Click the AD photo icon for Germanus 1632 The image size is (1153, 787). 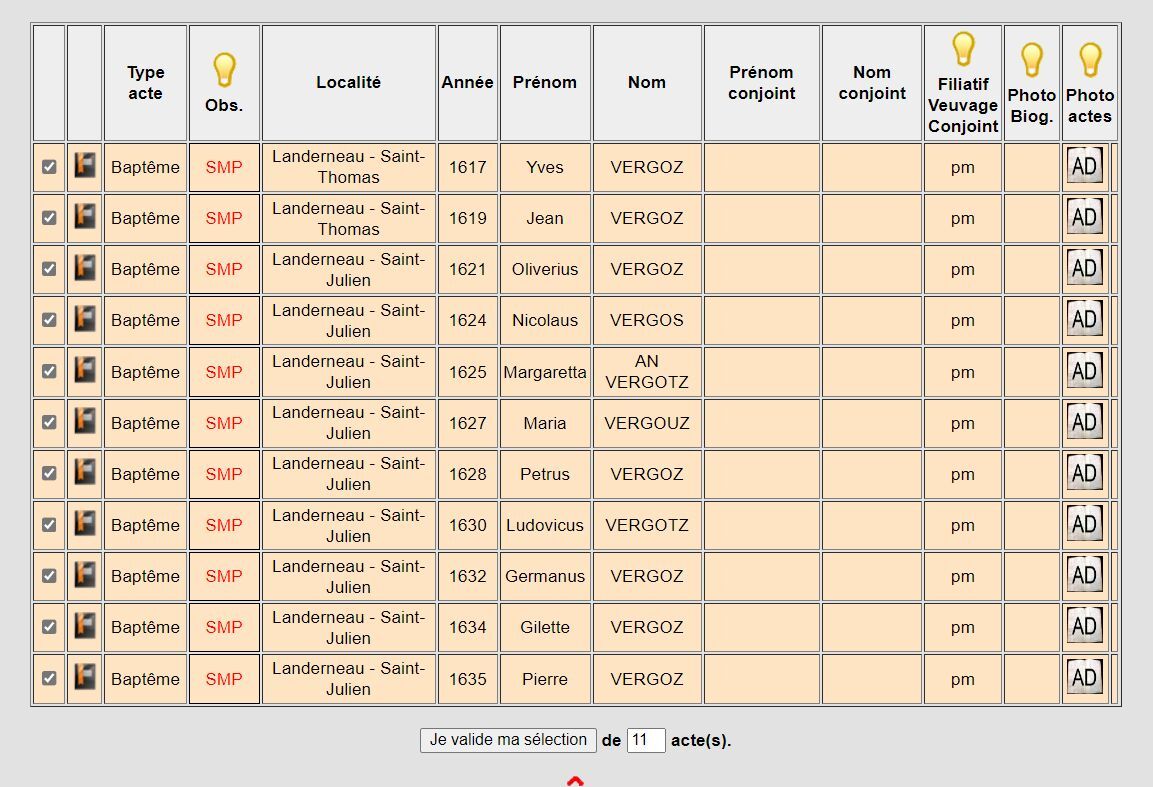click(x=1085, y=575)
